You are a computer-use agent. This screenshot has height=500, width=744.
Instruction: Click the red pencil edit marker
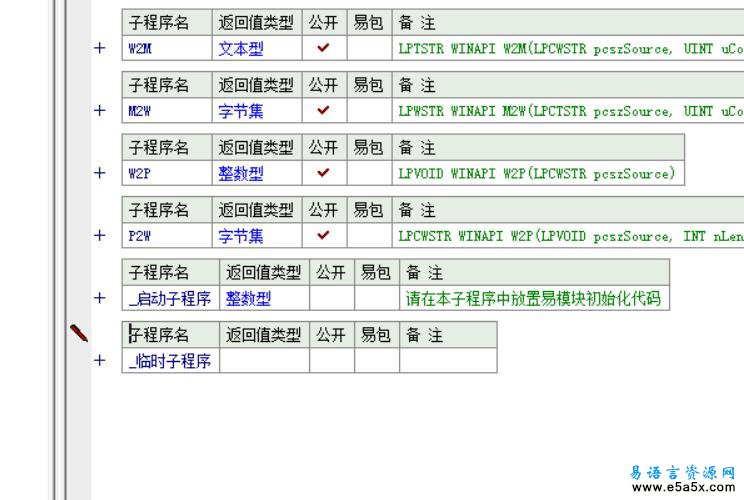coord(79,333)
